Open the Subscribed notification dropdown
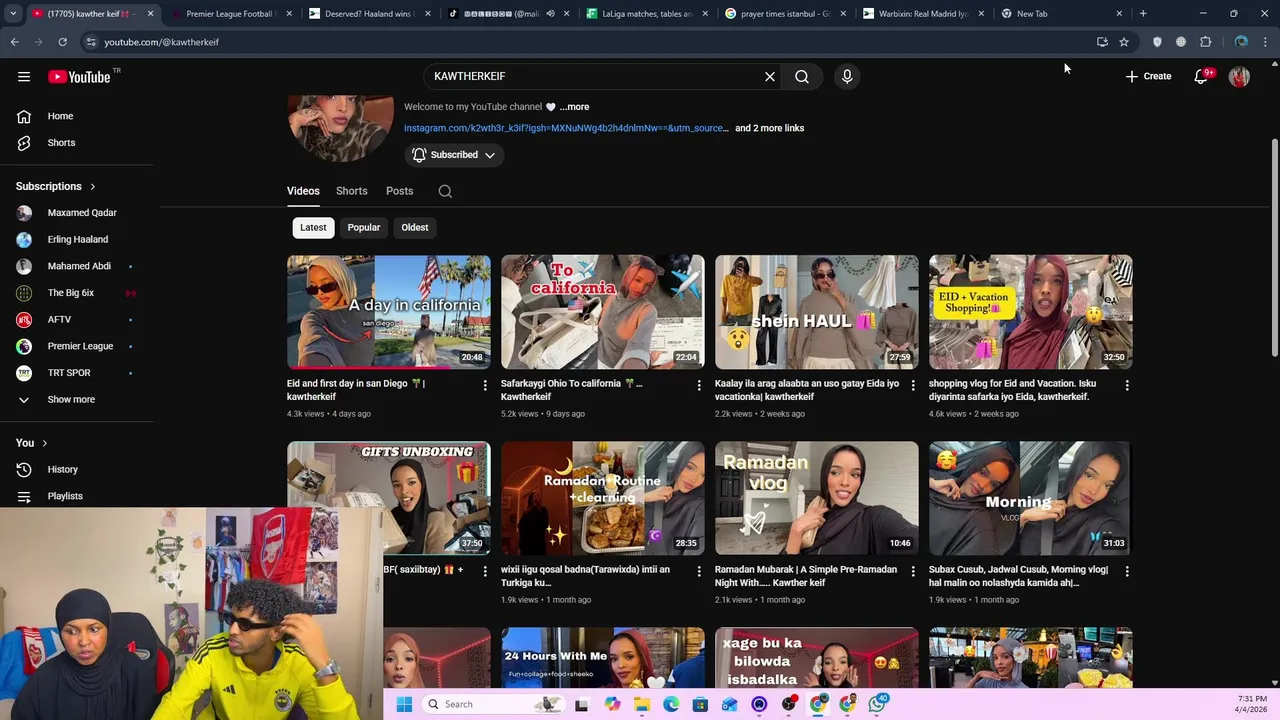Image resolution: width=1280 pixels, height=720 pixels. (x=454, y=155)
